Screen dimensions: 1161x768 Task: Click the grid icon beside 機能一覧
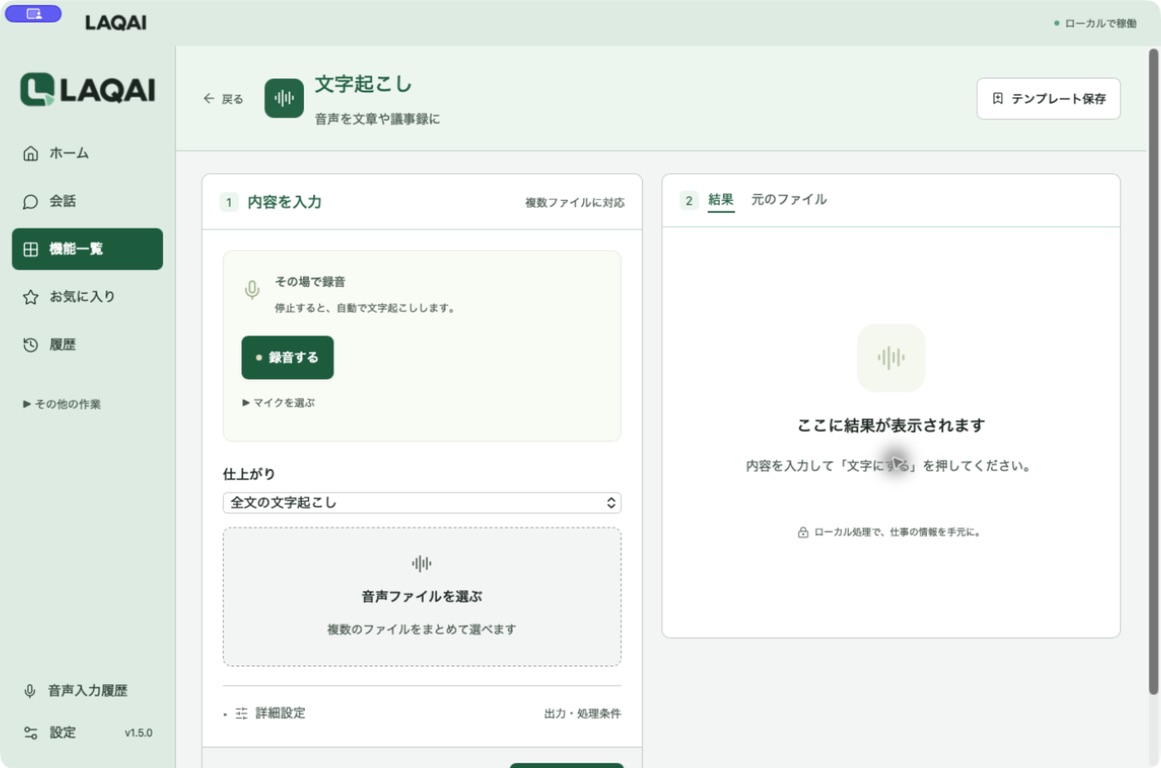click(30, 249)
